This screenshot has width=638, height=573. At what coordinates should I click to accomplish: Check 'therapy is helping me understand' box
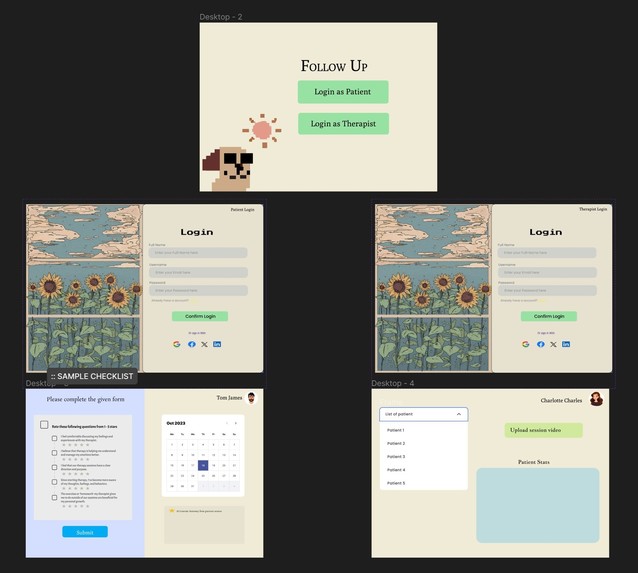tap(54, 453)
